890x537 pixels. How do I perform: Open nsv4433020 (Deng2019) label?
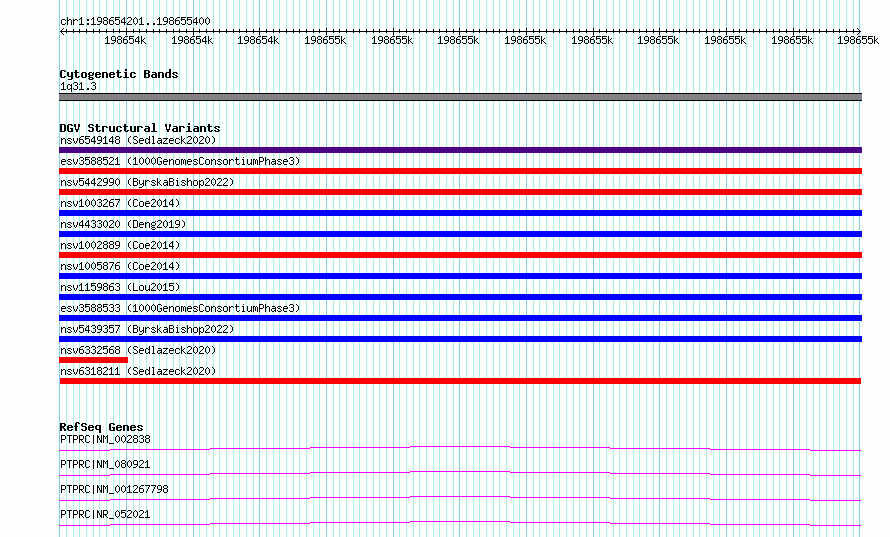(x=123, y=224)
